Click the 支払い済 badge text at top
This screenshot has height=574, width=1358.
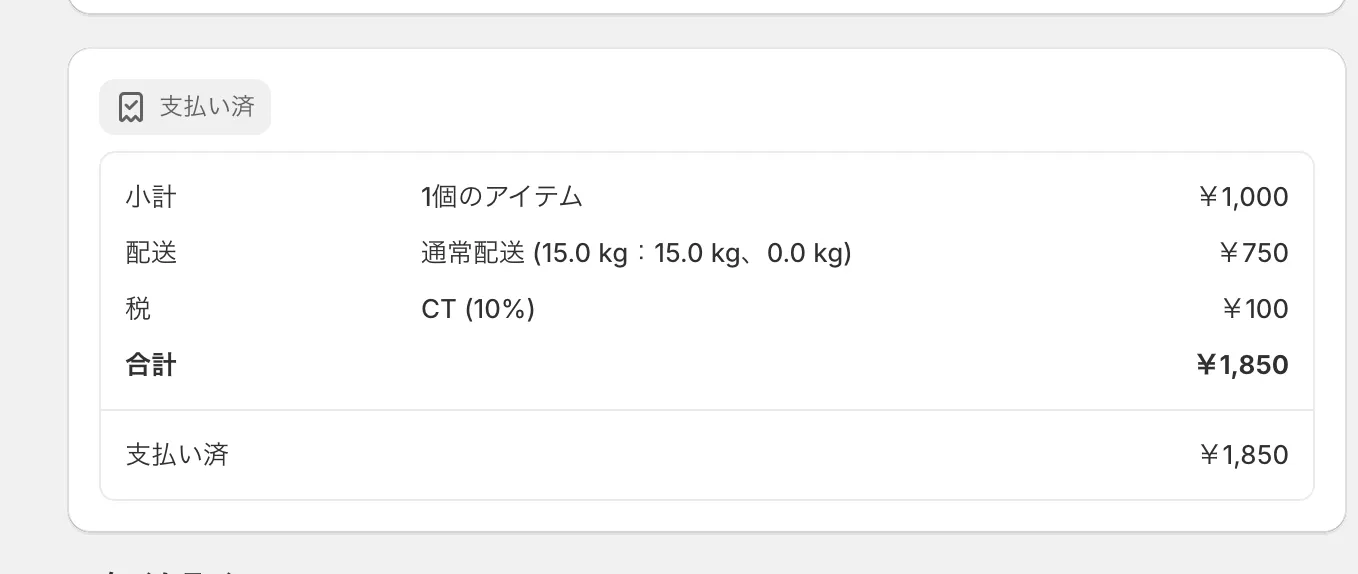(207, 107)
